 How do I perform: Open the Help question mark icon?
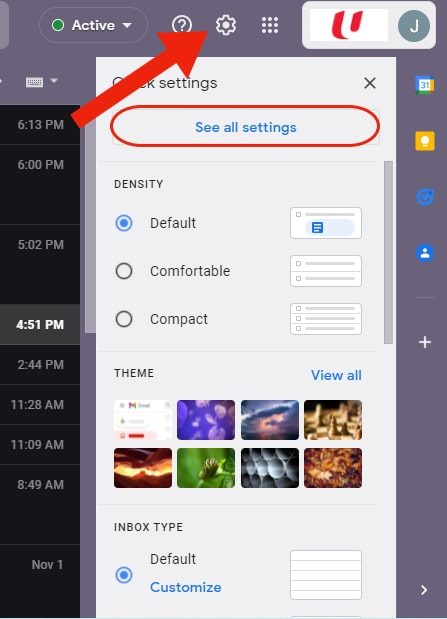click(182, 25)
